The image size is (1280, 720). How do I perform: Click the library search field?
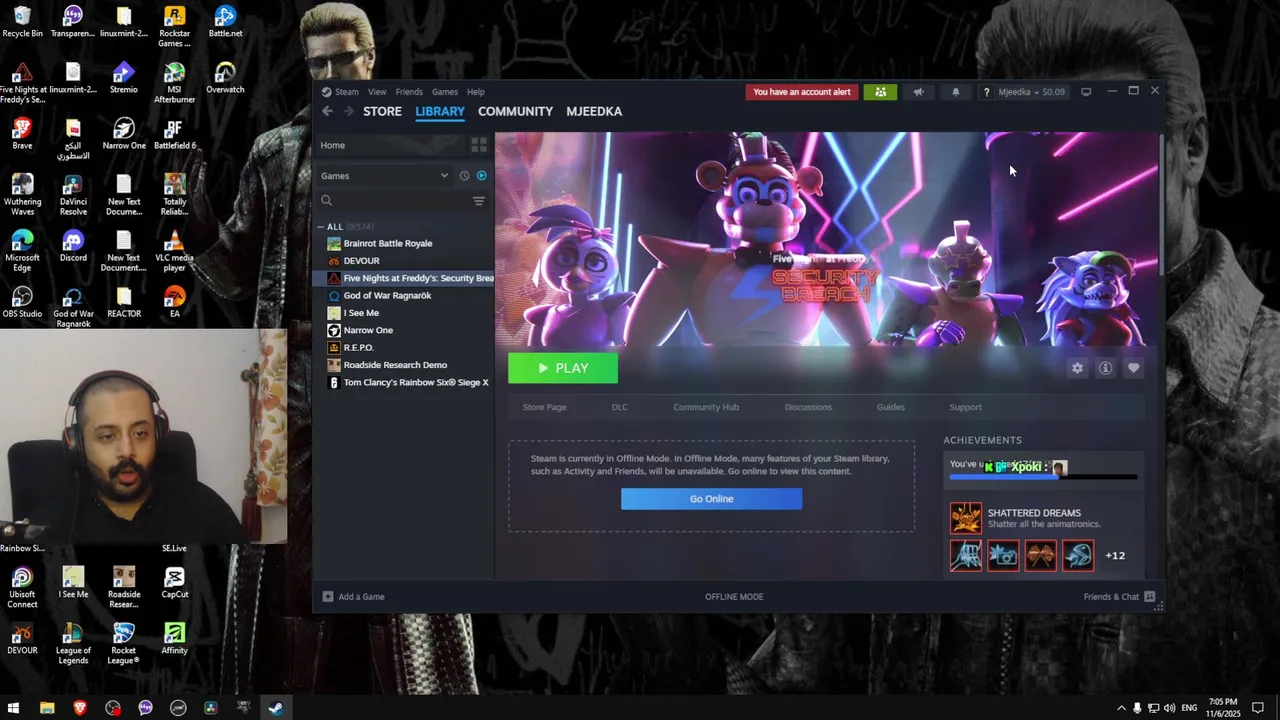click(392, 201)
